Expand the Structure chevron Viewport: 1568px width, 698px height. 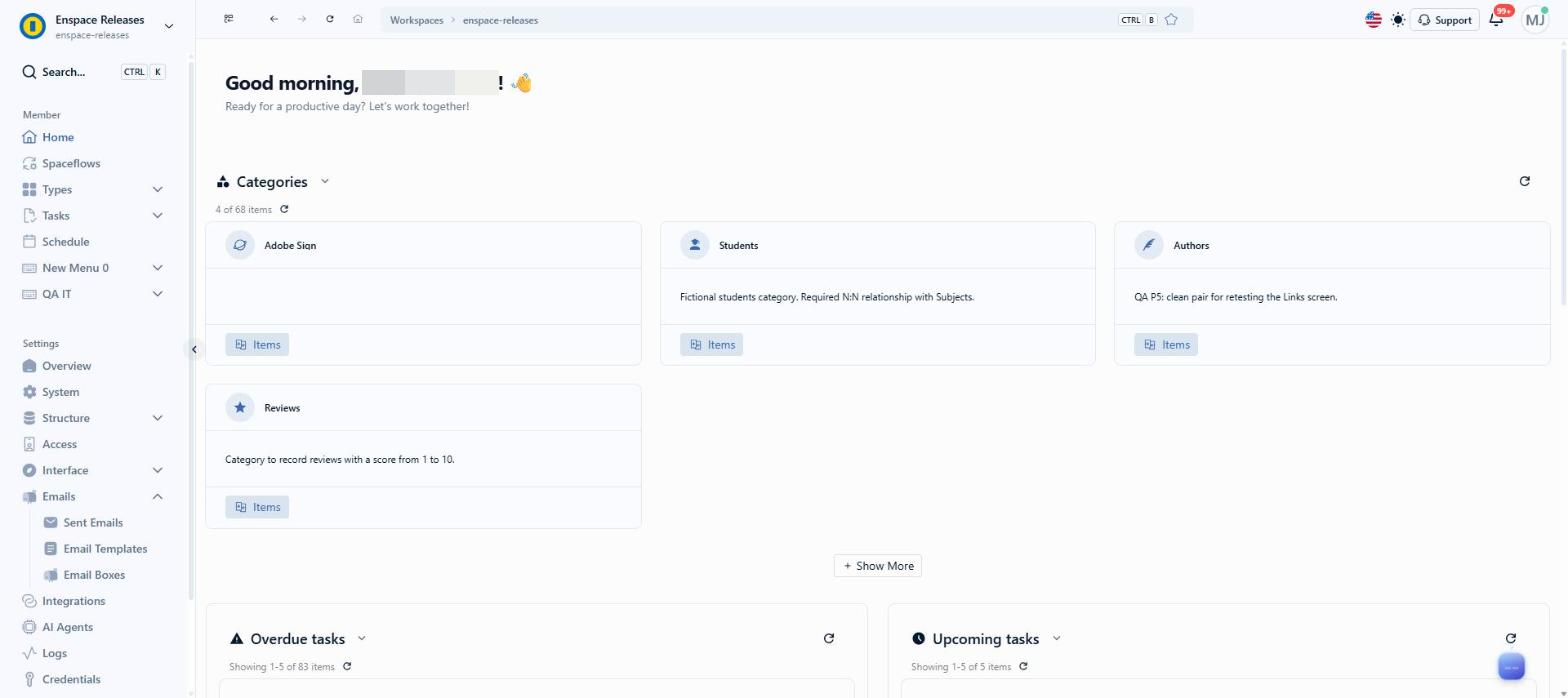pos(157,418)
